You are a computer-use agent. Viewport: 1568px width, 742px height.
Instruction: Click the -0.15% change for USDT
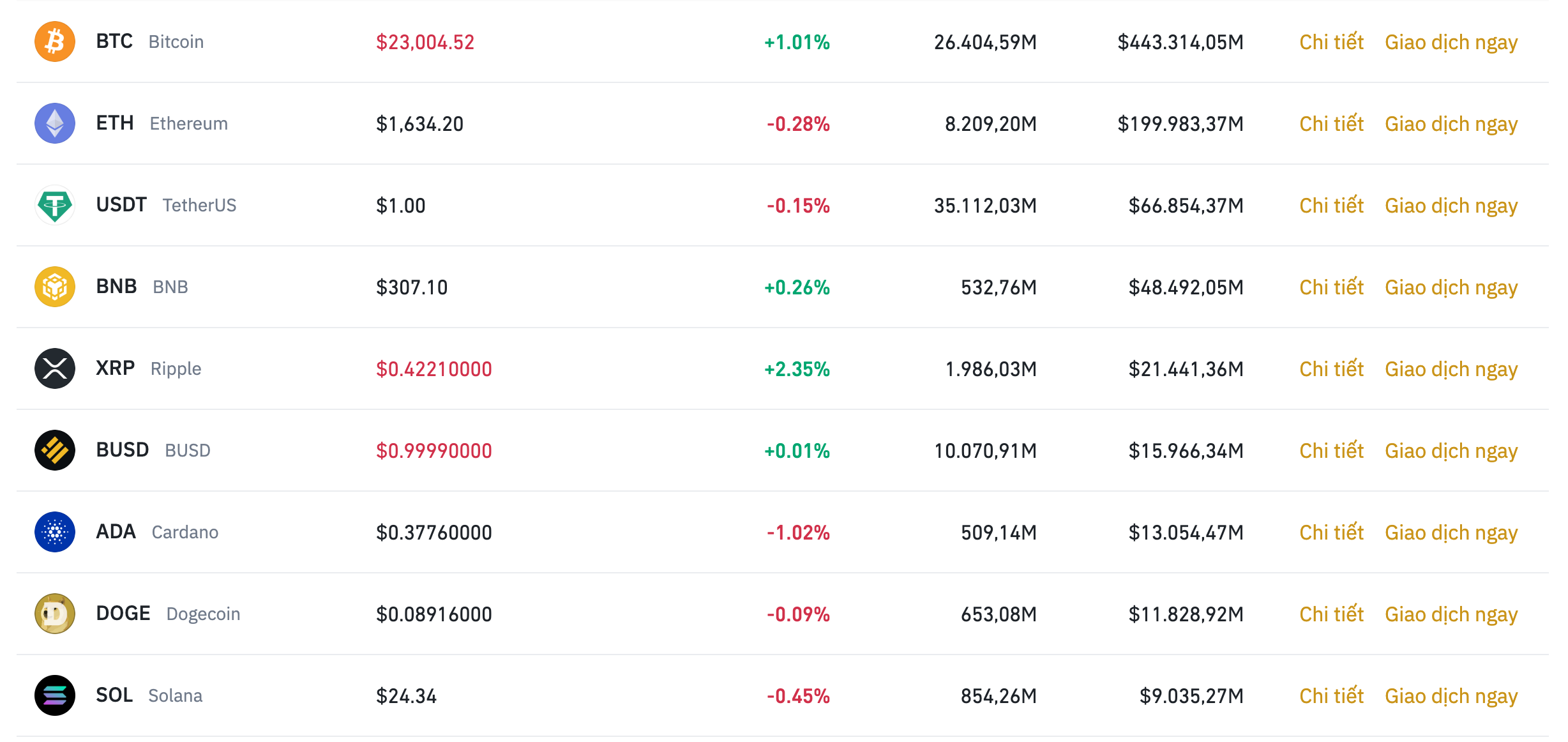798,206
